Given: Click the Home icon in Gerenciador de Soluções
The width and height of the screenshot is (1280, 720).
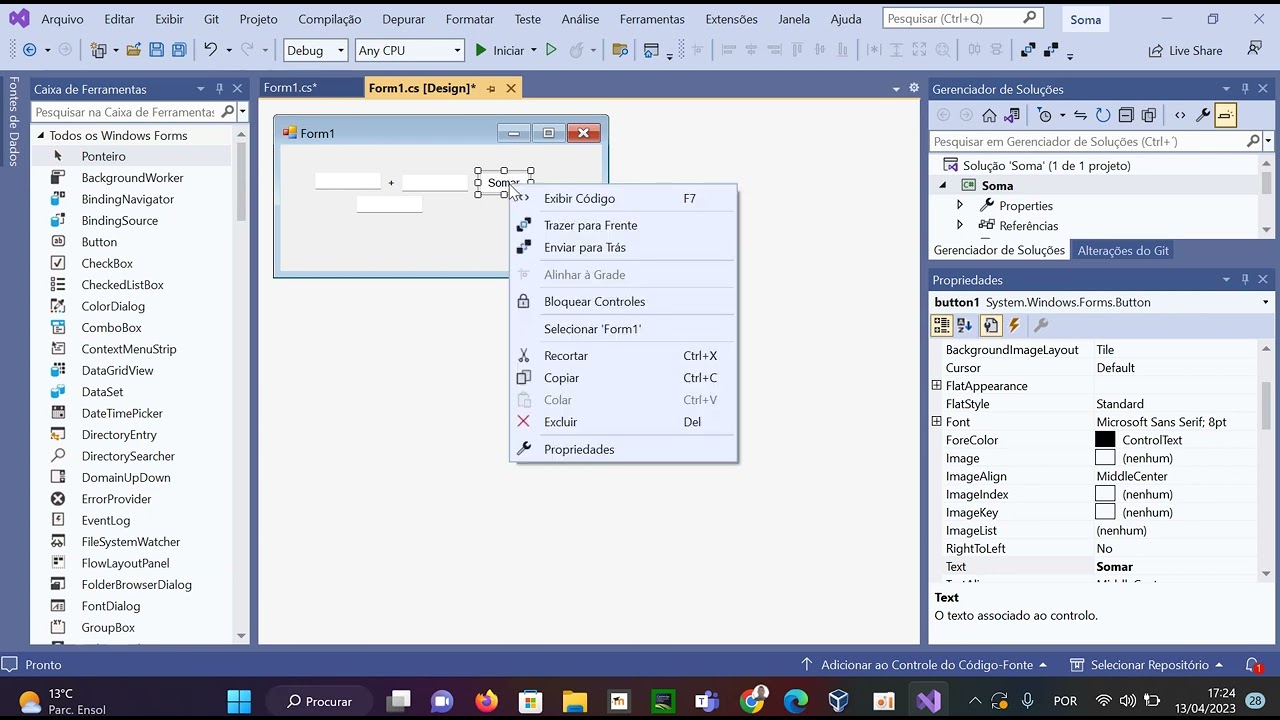Looking at the screenshot, I should [x=989, y=115].
